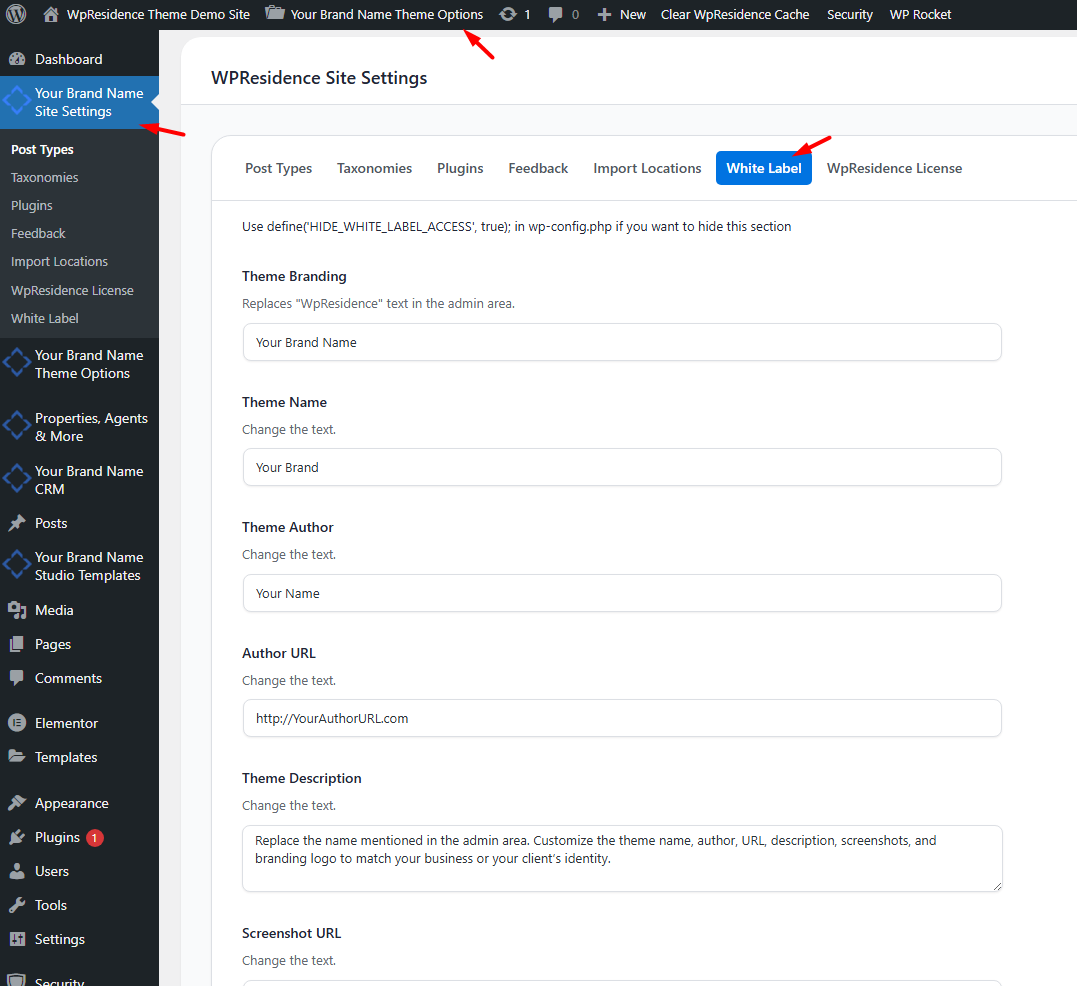1077x986 pixels.
Task: Click the HIDE_WHITE_LABEL_ACCESS hint text
Action: [x=517, y=227]
